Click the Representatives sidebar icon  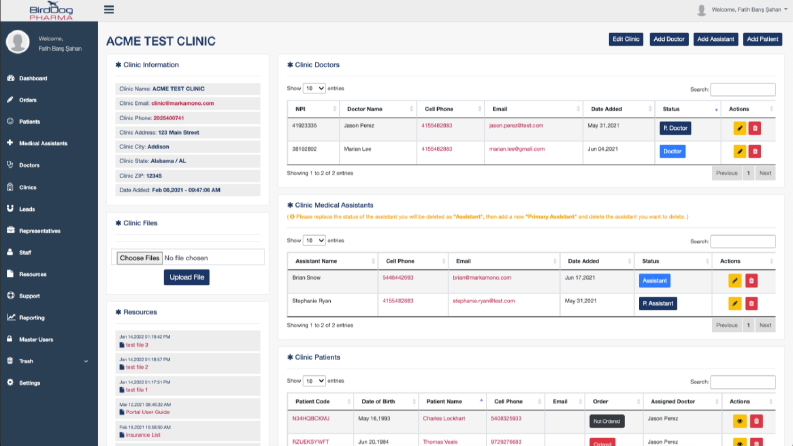coord(10,230)
